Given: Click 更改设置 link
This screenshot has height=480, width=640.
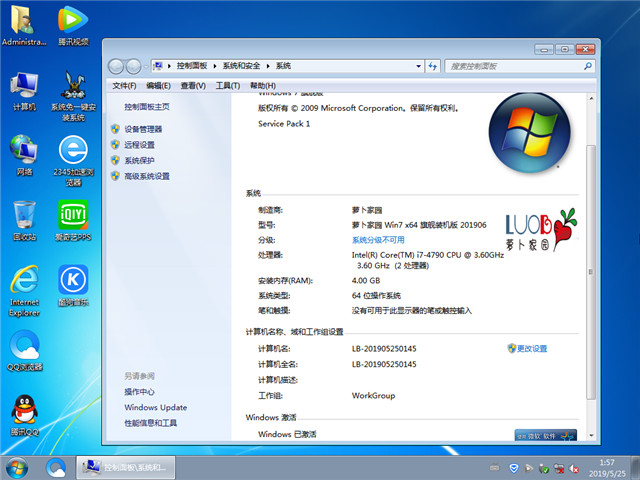Looking at the screenshot, I should point(531,348).
